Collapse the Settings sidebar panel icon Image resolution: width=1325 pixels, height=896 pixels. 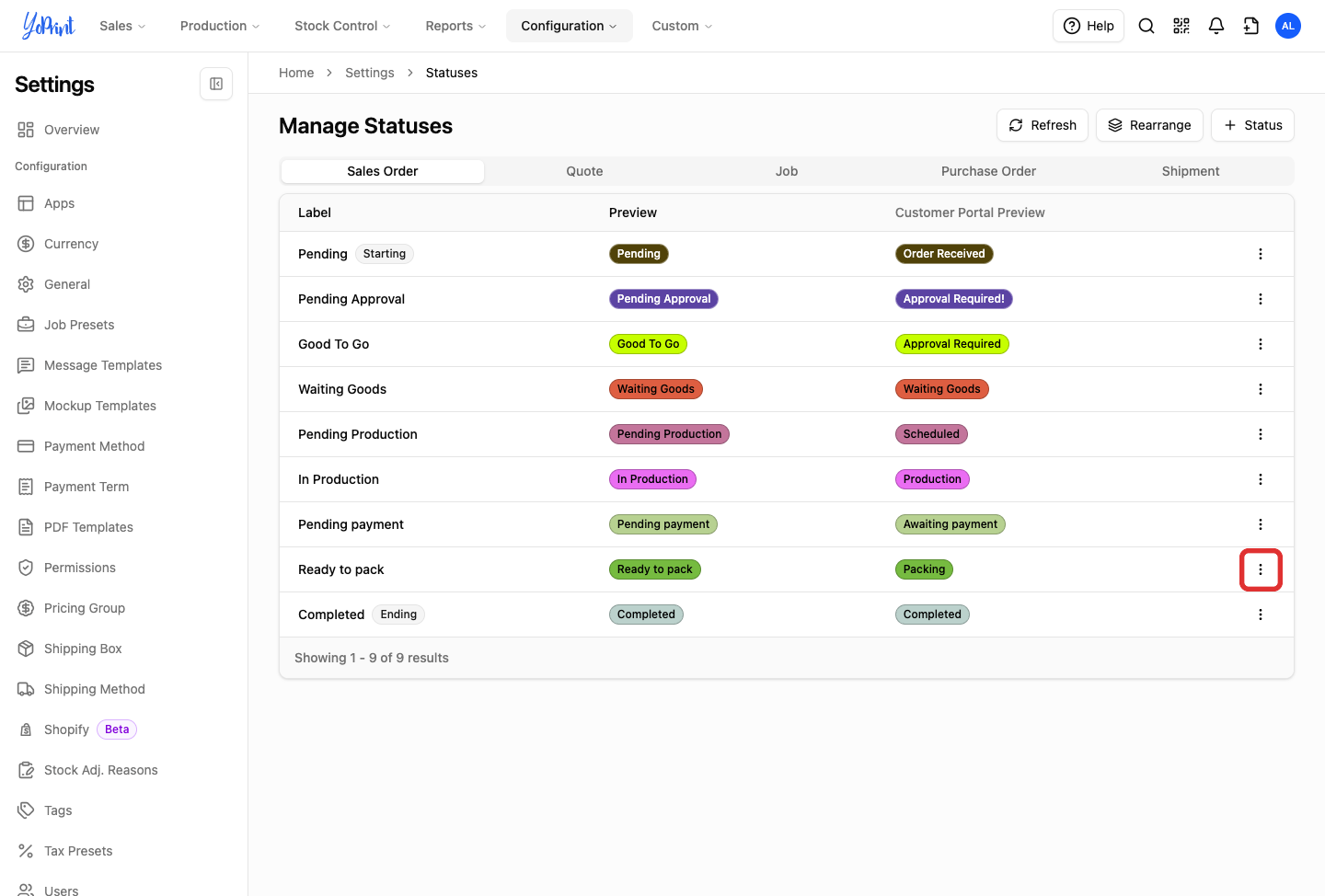[x=216, y=84]
